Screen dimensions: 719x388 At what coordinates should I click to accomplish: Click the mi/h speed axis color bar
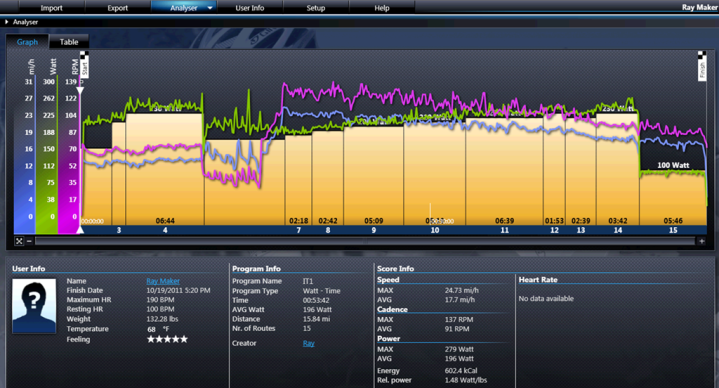[x=25, y=156]
